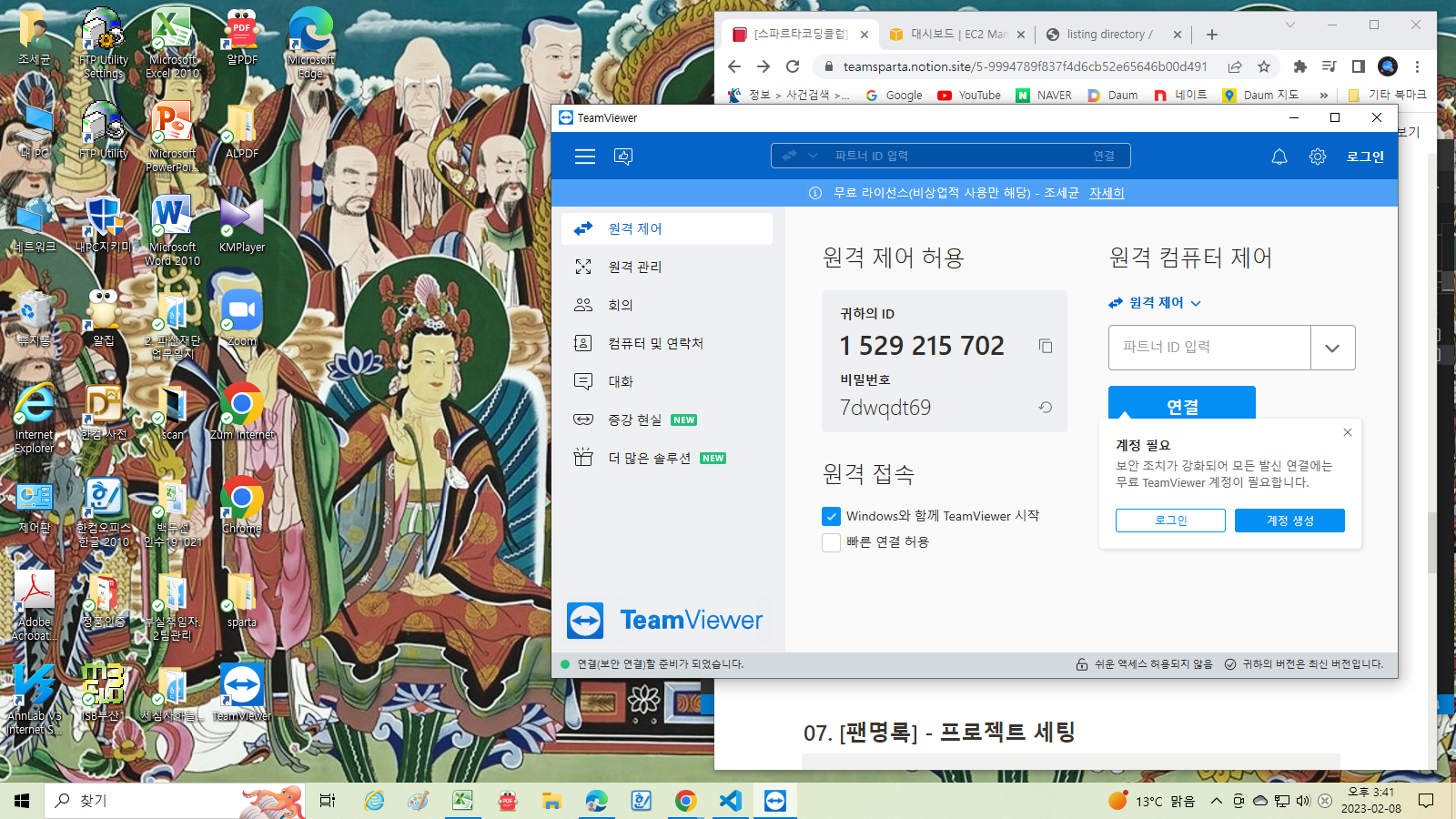1456x819 pixels.
Task: Open a new Chrome tab
Action: click(1211, 35)
